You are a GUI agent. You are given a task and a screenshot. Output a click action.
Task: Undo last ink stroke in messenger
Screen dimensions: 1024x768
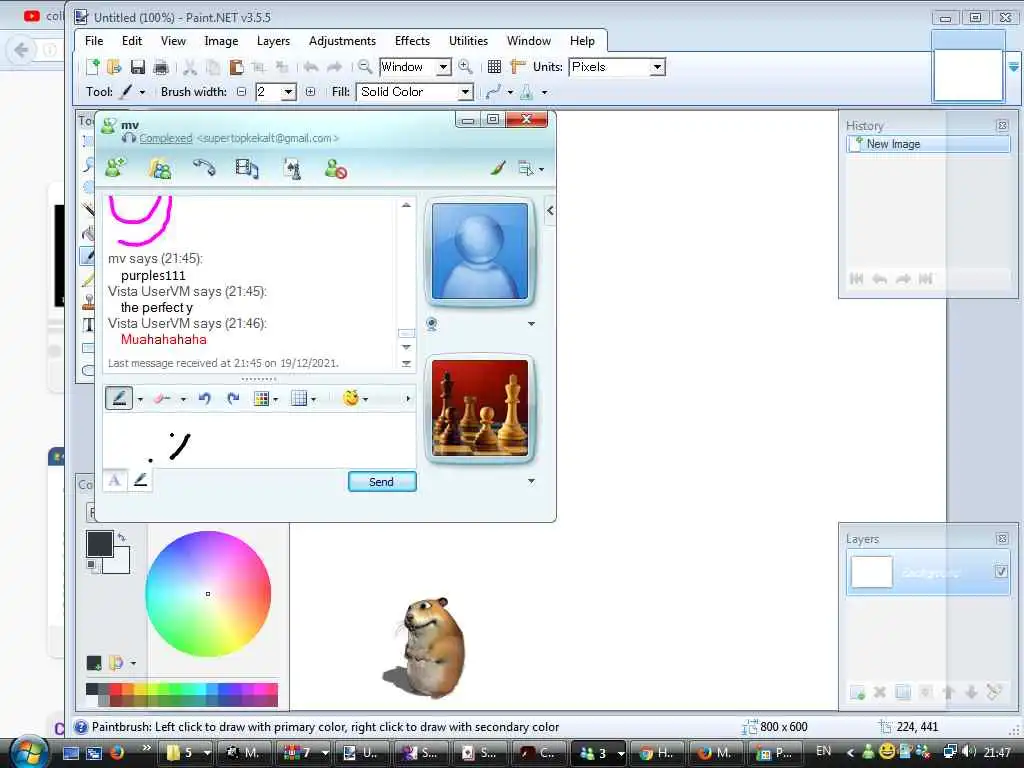coord(204,398)
